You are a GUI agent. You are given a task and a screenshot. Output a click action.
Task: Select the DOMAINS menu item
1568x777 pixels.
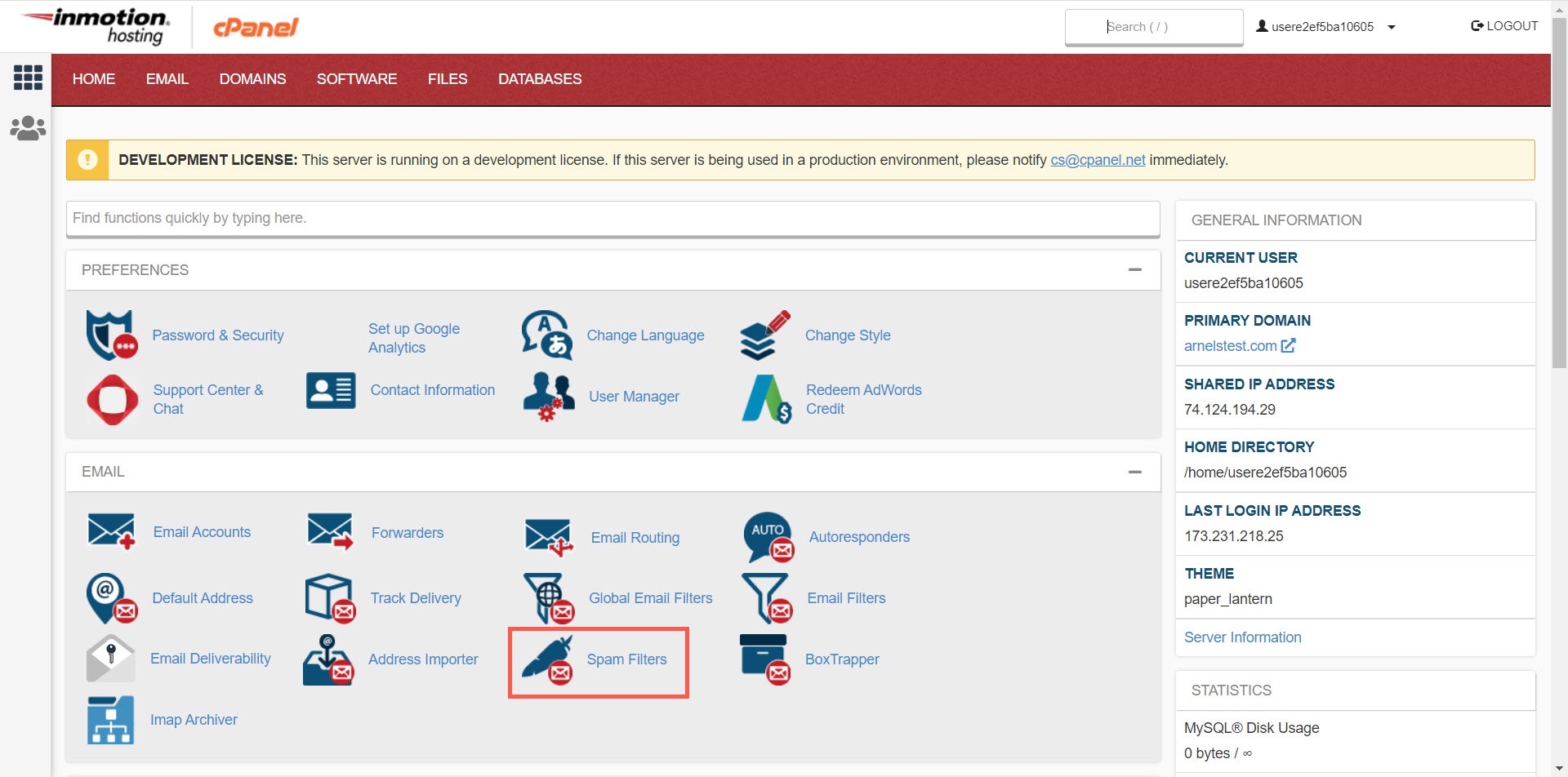coord(252,79)
